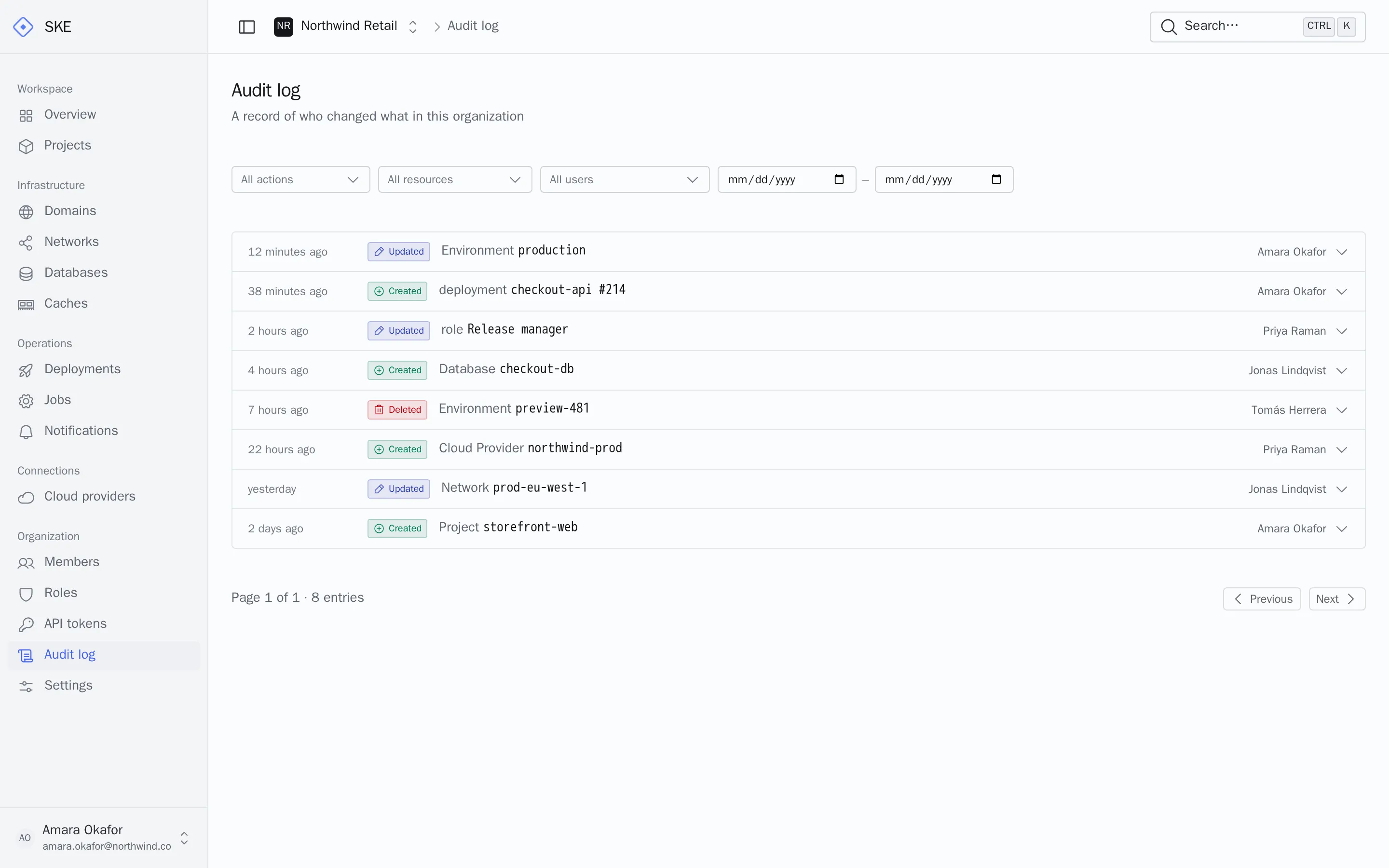Screen dimensions: 1389x868
Task: Click the Search input field
Action: 1257,27
